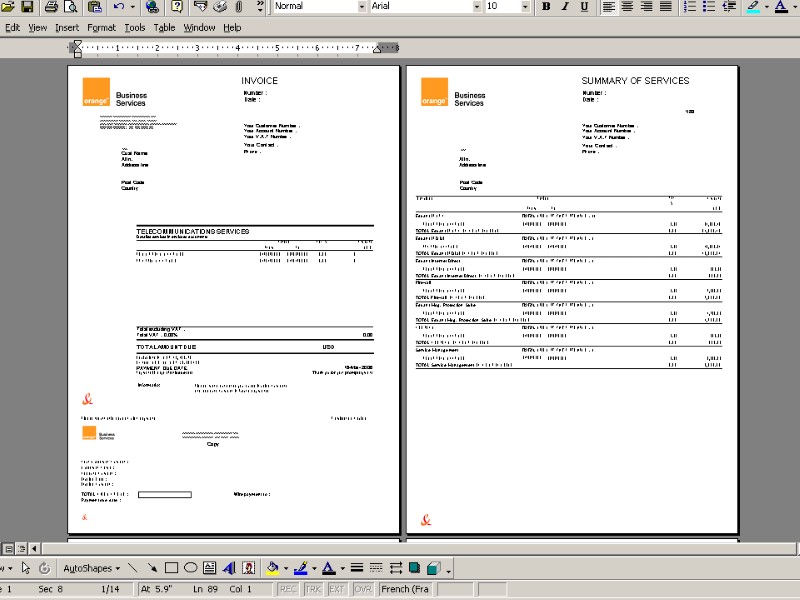Select the Rectangle drawing tool
Viewport: 800px width, 600px height.
171,568
